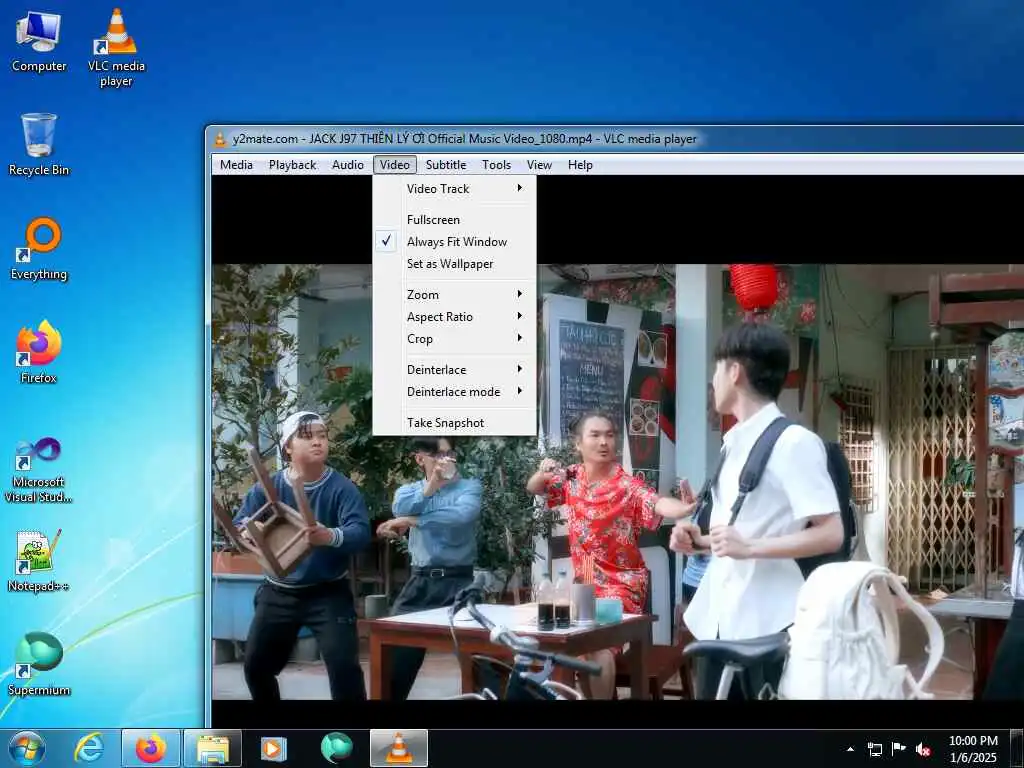This screenshot has height=768, width=1024.
Task: Launch Internet Explorer from the taskbar
Action: tap(89, 748)
